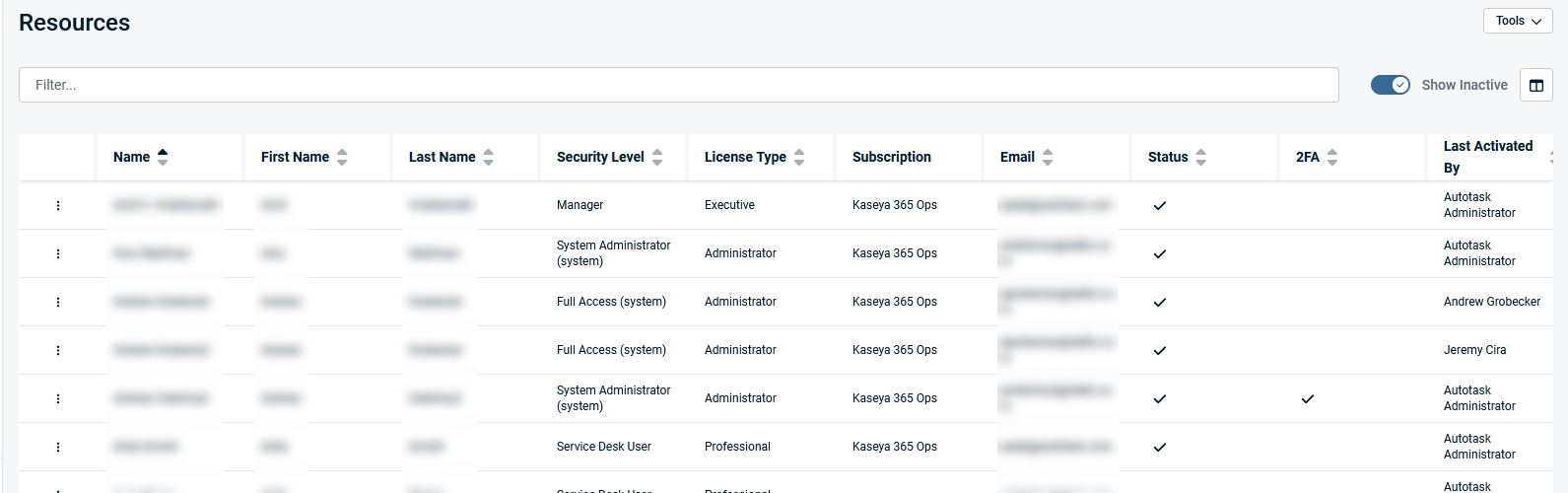Viewport: 1568px width, 493px height.
Task: Sort by License Type column
Action: click(x=745, y=157)
